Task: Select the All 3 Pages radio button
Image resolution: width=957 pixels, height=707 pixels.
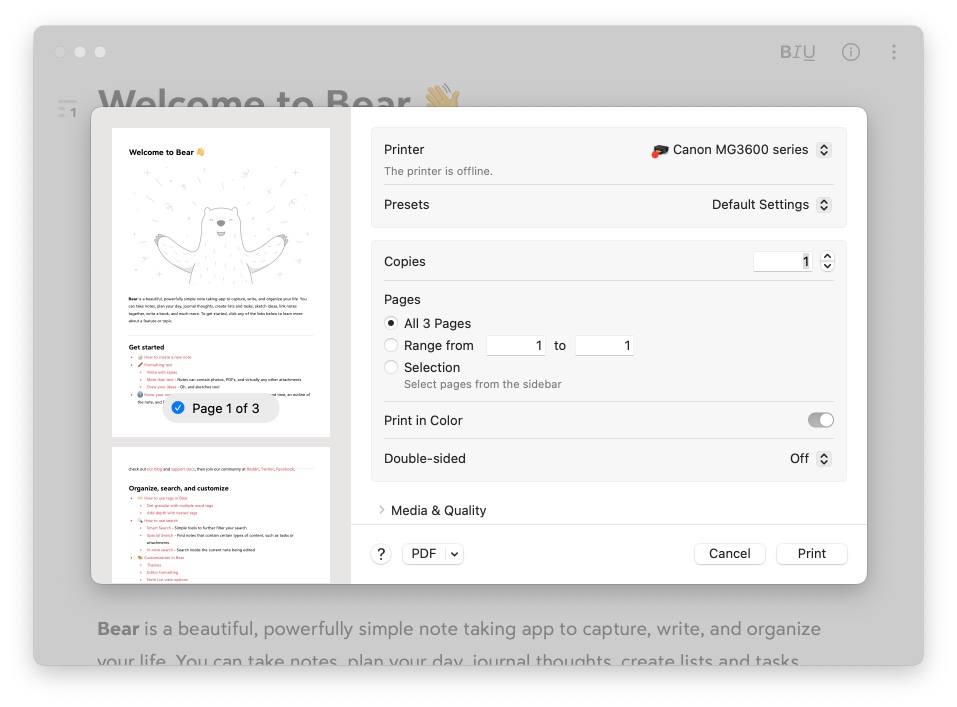Action: click(x=391, y=323)
